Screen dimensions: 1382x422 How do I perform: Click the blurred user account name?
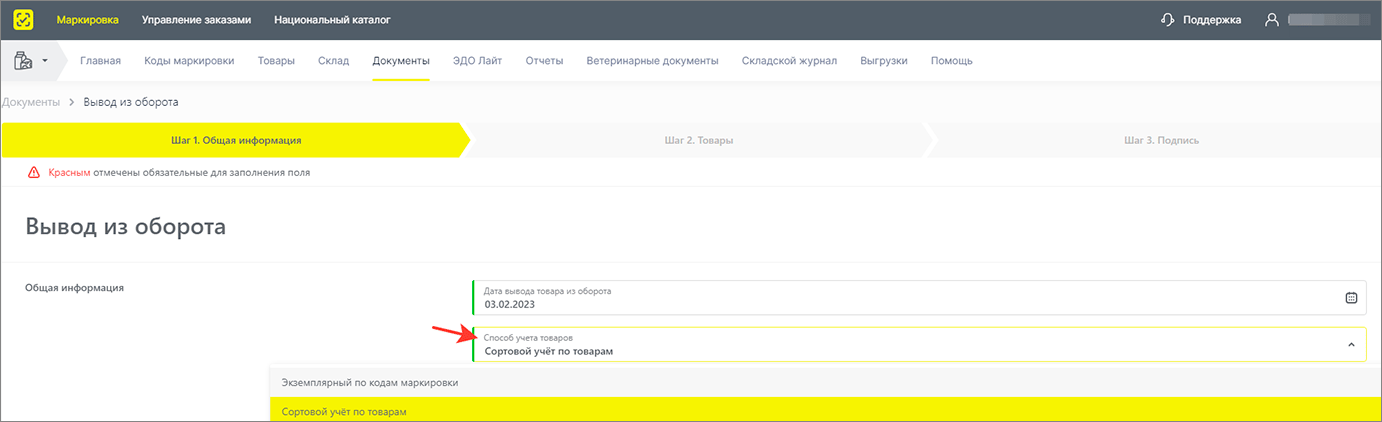coord(1327,19)
